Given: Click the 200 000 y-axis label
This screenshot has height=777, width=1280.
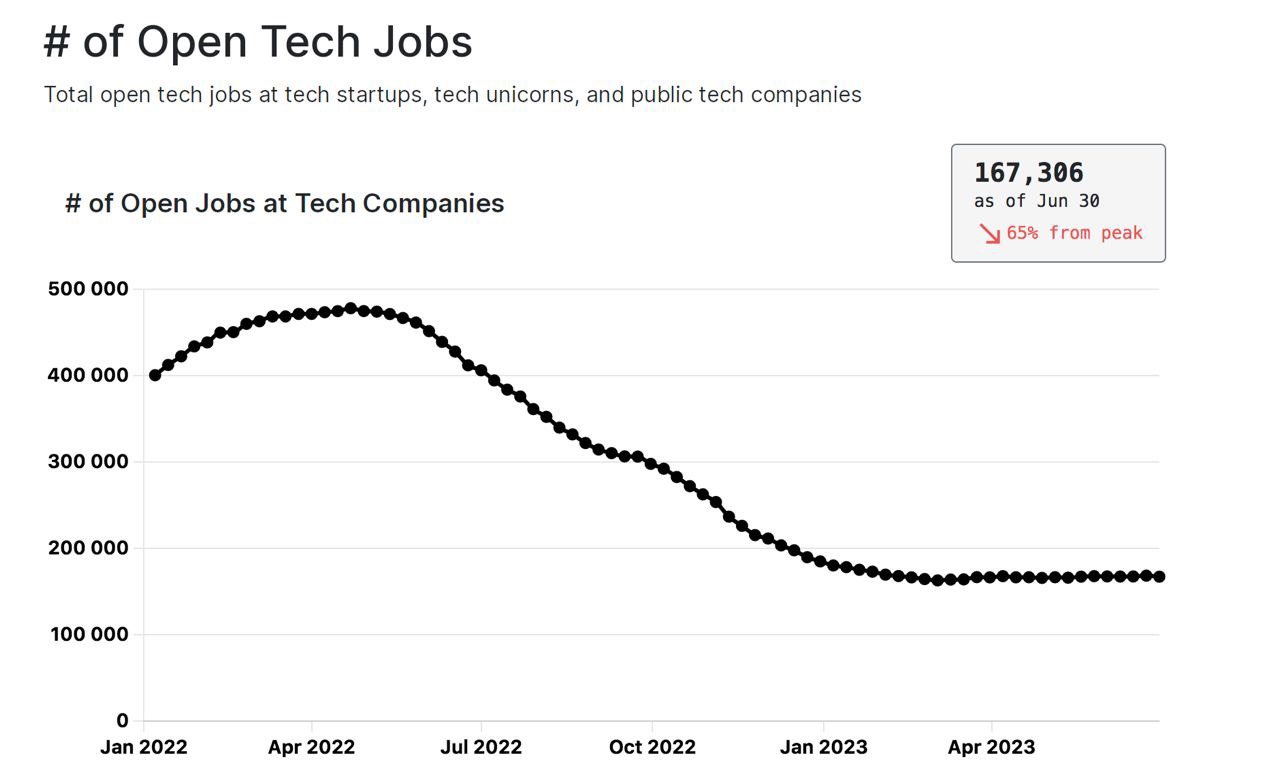Looking at the screenshot, I should [89, 548].
